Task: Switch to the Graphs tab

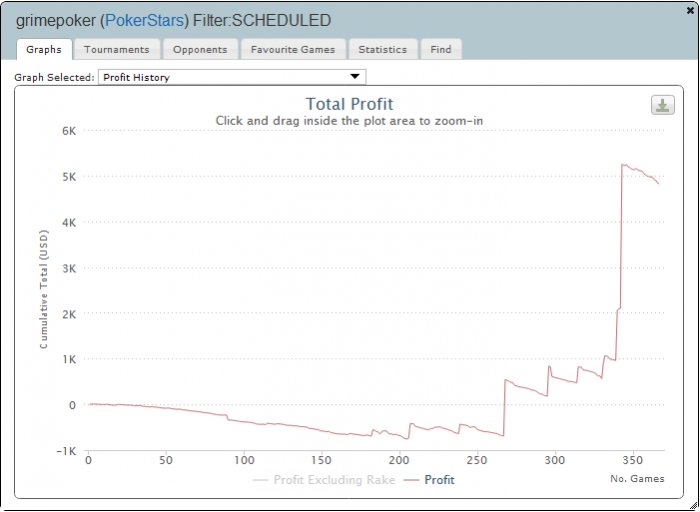Action: (44, 49)
